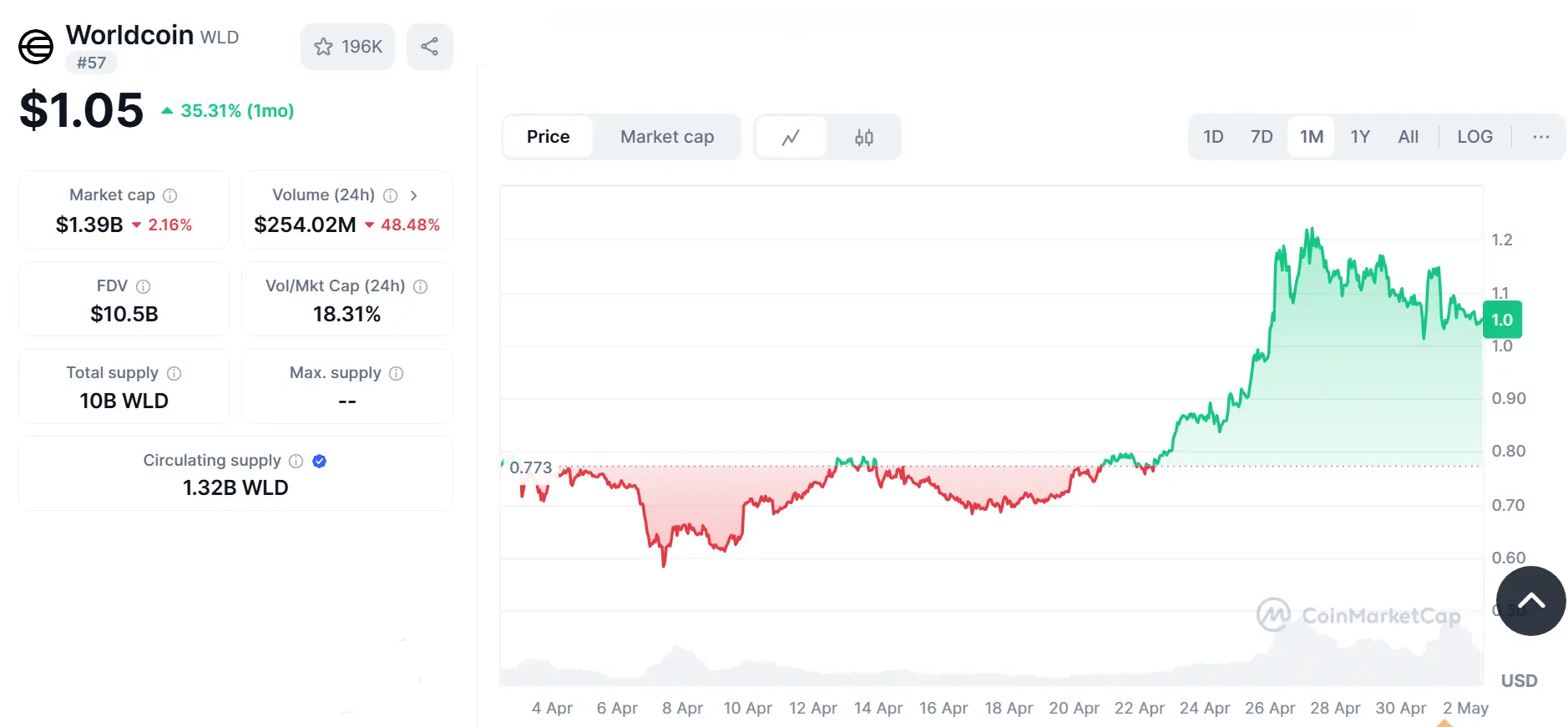
Task: Open Max. supply info icon
Action: pyautogui.click(x=397, y=373)
